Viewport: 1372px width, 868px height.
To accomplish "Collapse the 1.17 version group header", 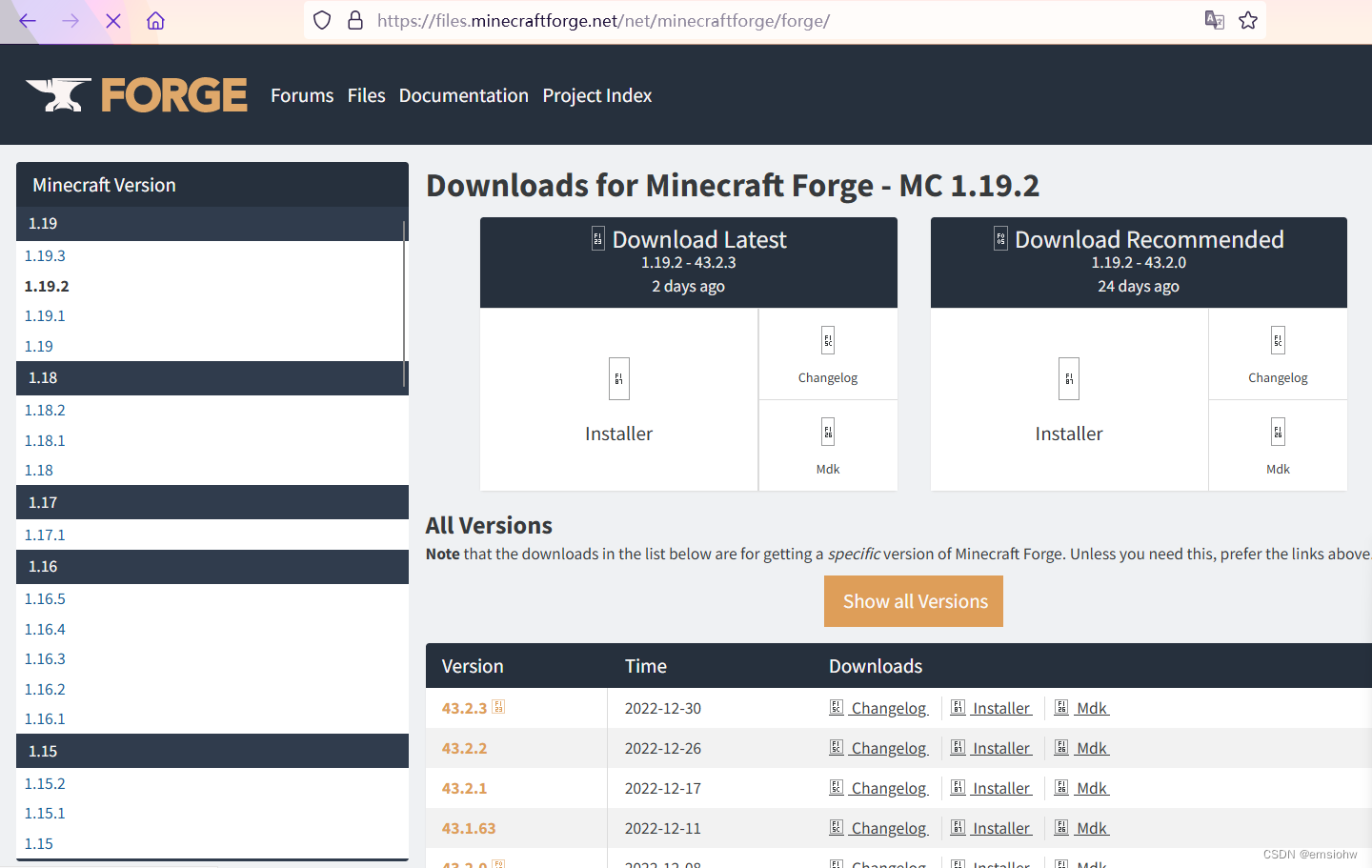I will (x=212, y=502).
